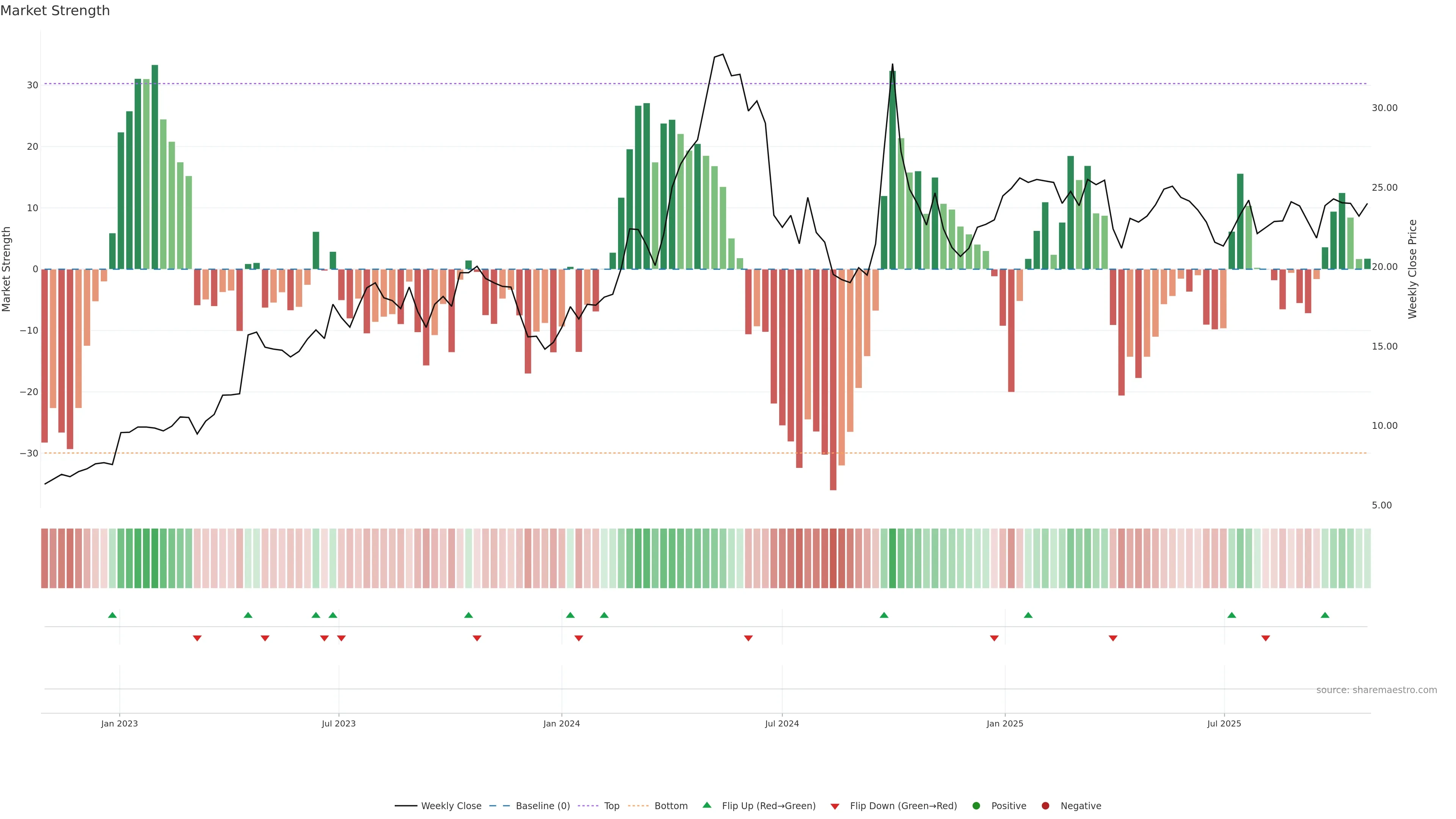Viewport: 1456px width, 819px height.
Task: Click the purple dotted Top line legend swatch
Action: point(588,806)
